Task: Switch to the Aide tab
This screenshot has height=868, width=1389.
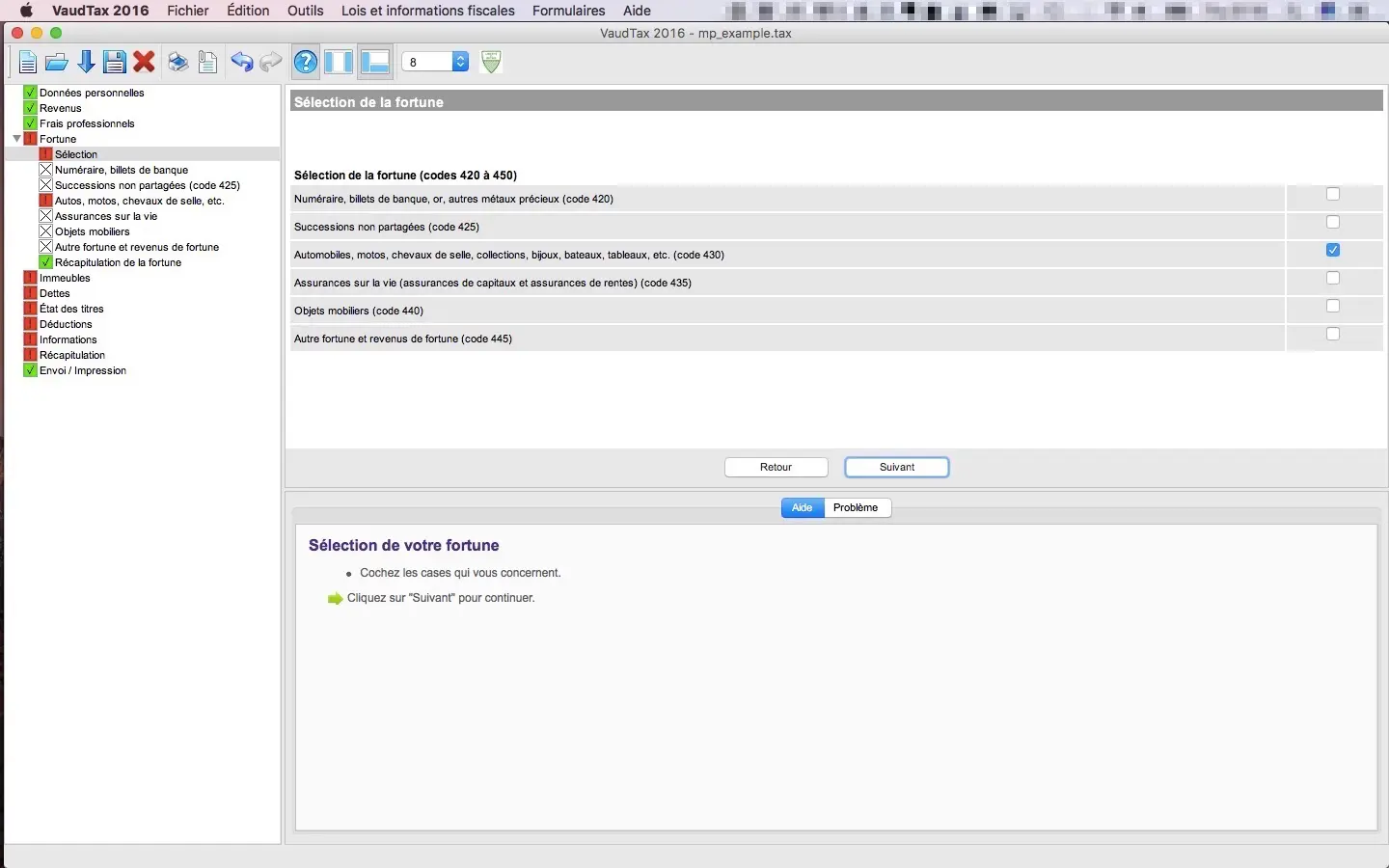Action: (x=803, y=507)
